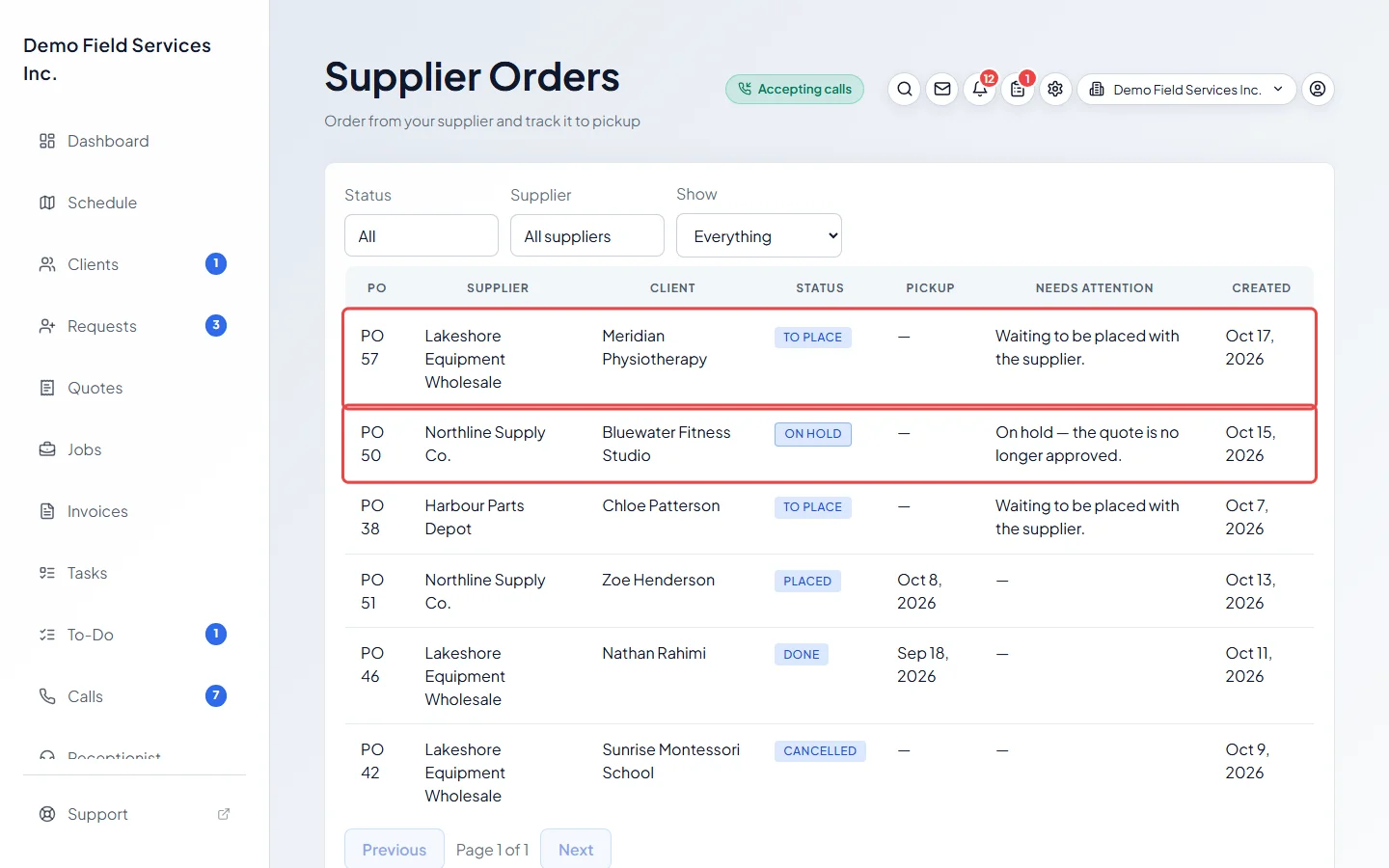Click the Schedule map icon

[47, 203]
